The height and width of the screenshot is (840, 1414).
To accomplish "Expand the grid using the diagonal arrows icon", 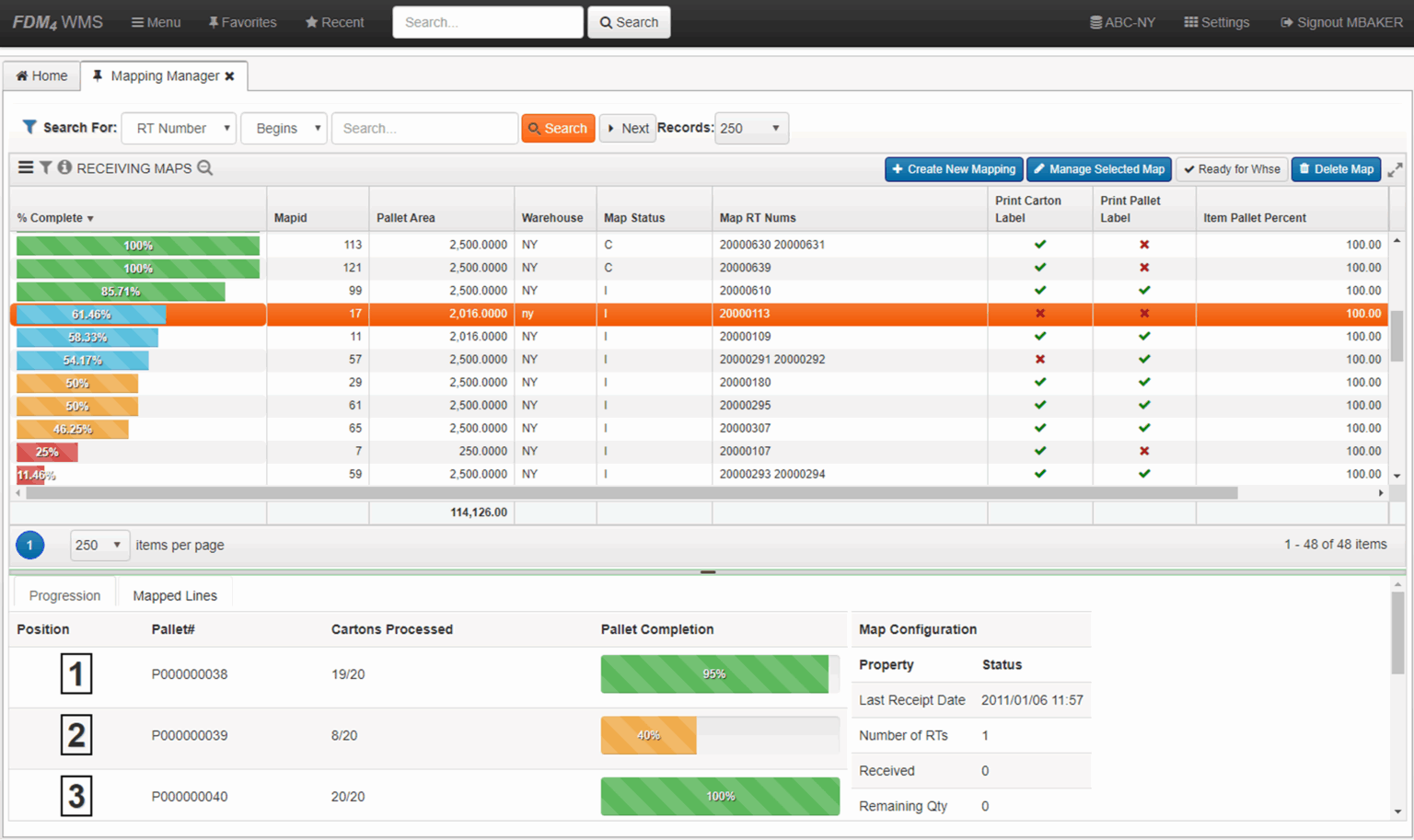I will coord(1396,169).
